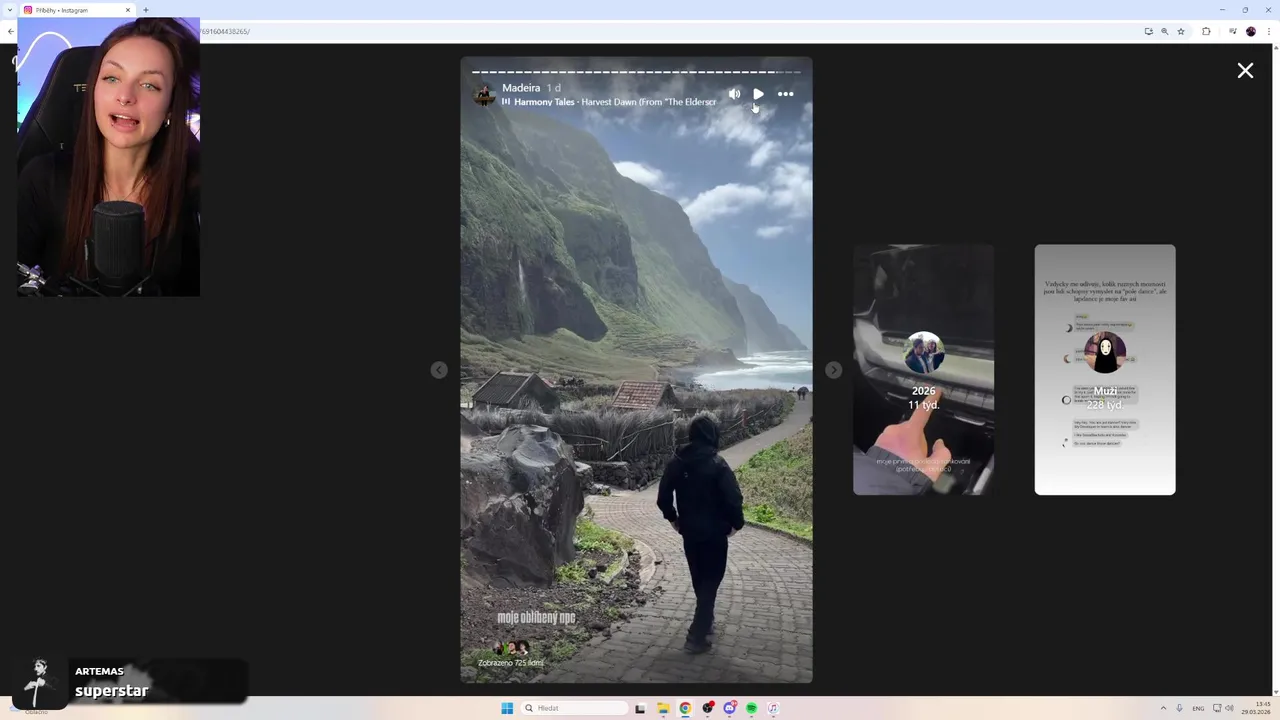Open the Apple Music taskbar icon
The image size is (1280, 720).
tap(773, 708)
